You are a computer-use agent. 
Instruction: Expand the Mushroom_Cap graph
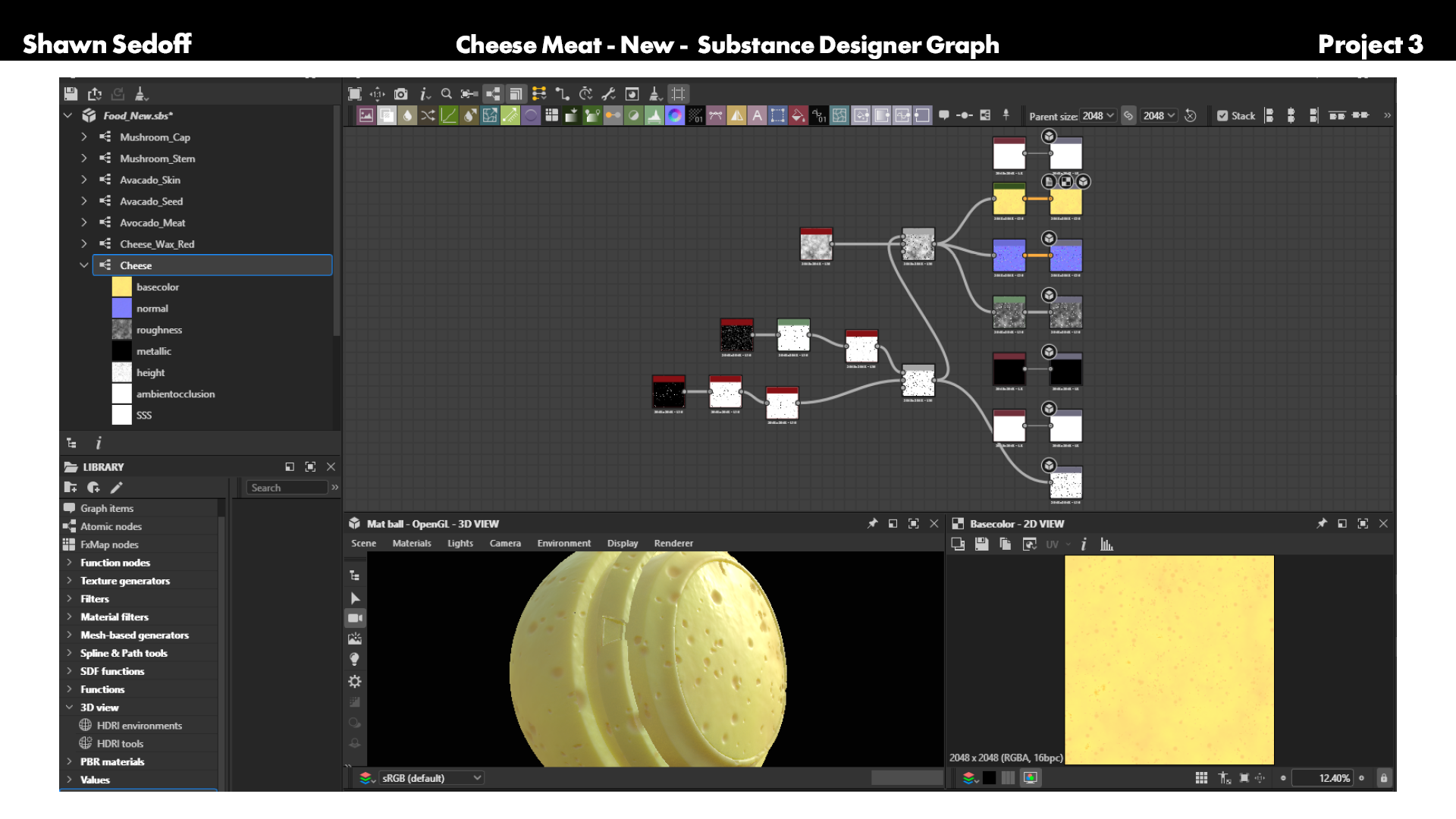pyautogui.click(x=84, y=137)
